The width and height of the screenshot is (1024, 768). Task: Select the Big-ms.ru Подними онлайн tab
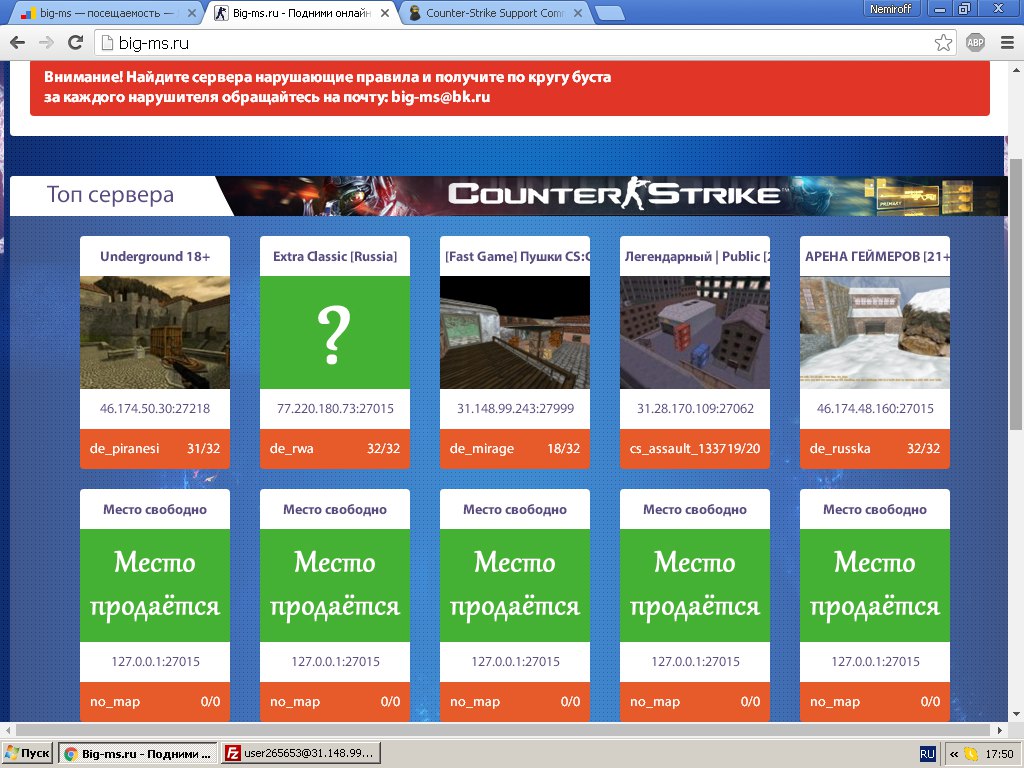[x=301, y=13]
